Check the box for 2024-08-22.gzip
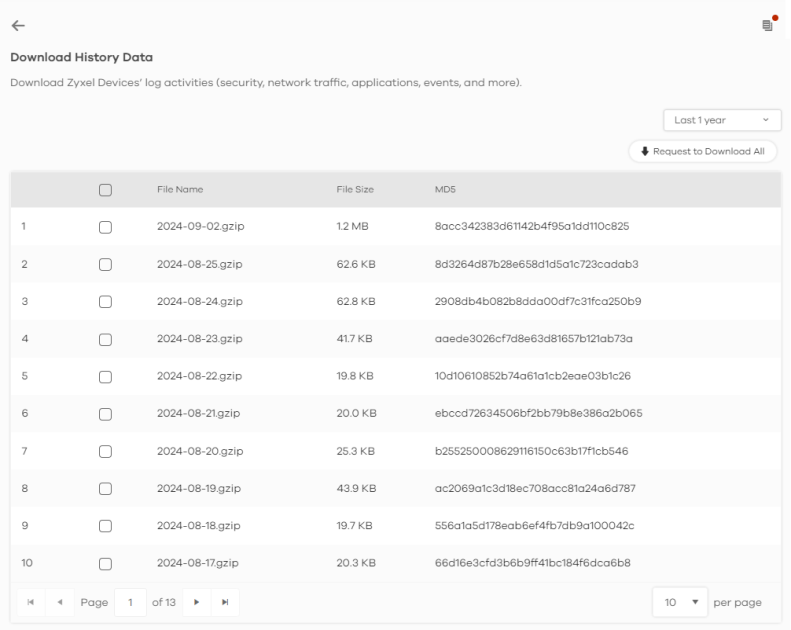 [105, 376]
